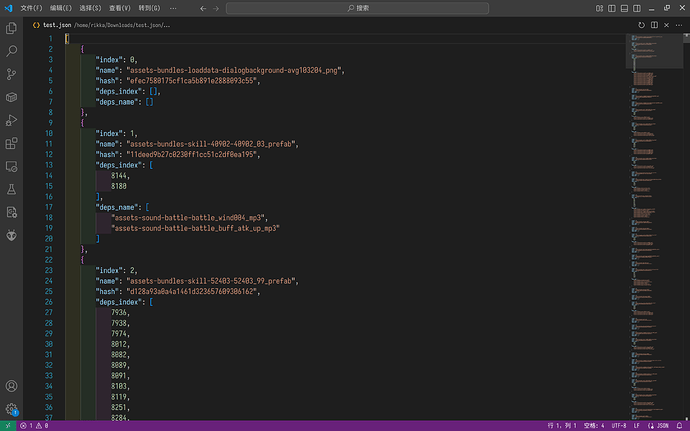
Task: Change encoding via UTF-8
Action: click(x=619, y=426)
